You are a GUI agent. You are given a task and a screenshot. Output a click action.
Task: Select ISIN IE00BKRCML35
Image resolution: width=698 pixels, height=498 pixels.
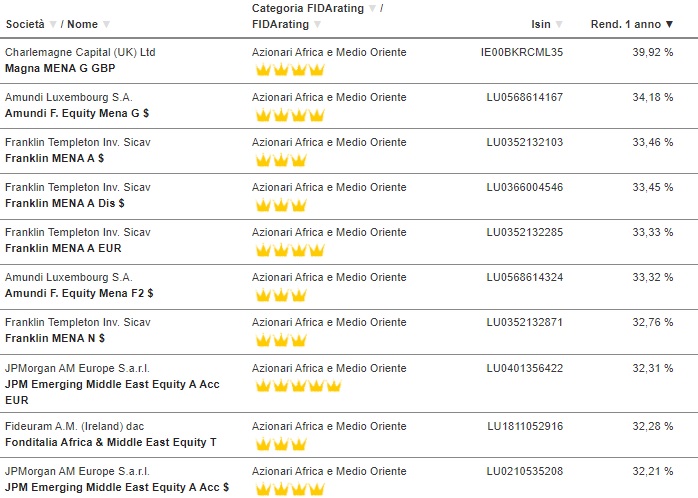(x=522, y=52)
